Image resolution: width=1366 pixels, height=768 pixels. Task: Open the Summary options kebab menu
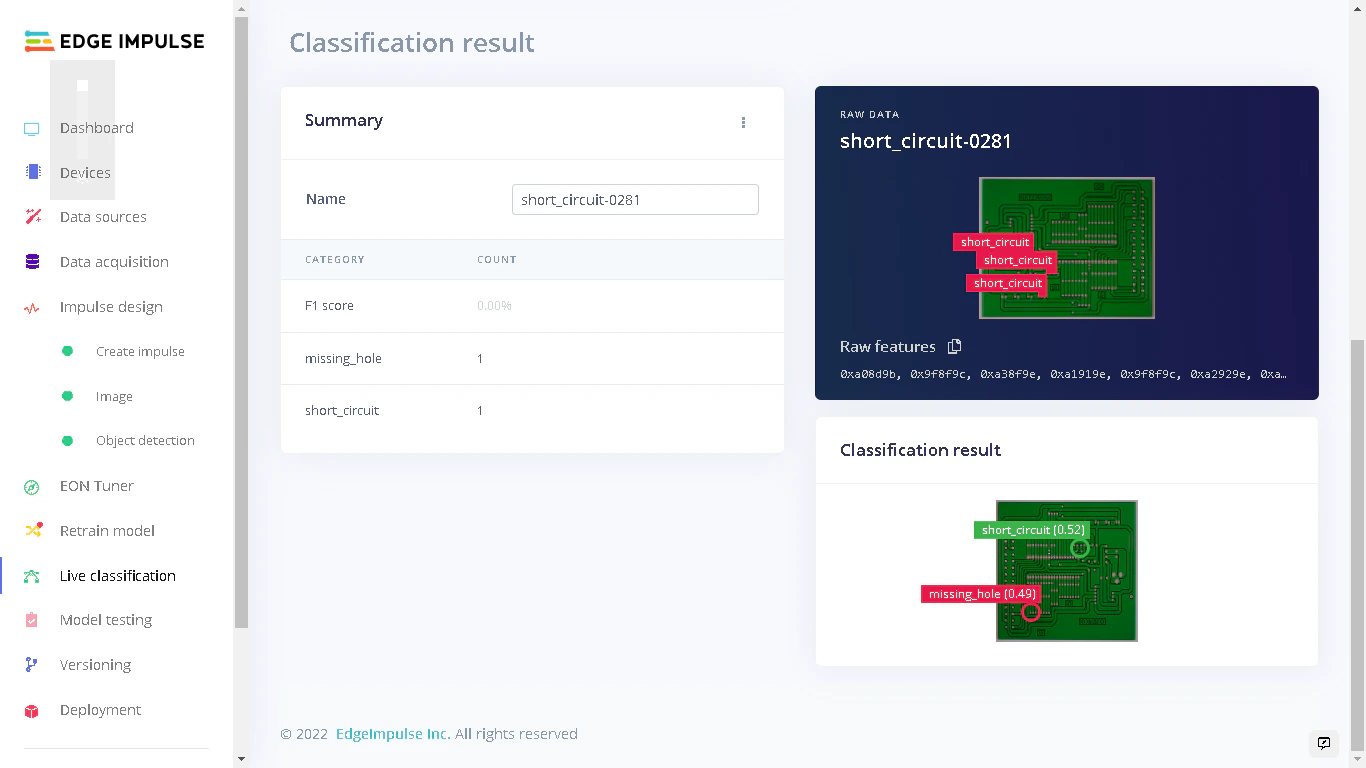coord(743,122)
